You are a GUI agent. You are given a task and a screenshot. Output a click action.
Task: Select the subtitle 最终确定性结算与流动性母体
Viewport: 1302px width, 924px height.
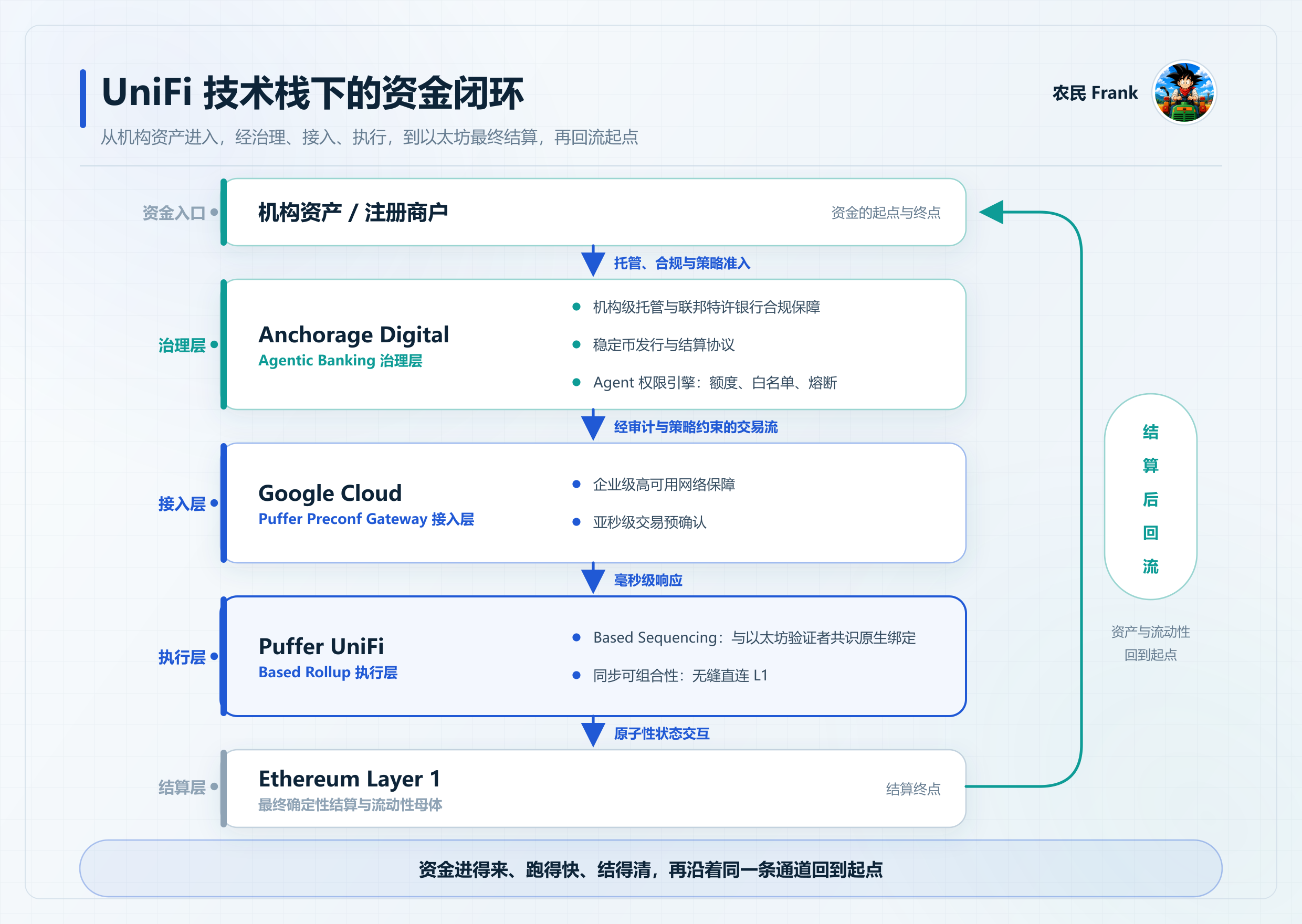click(350, 805)
